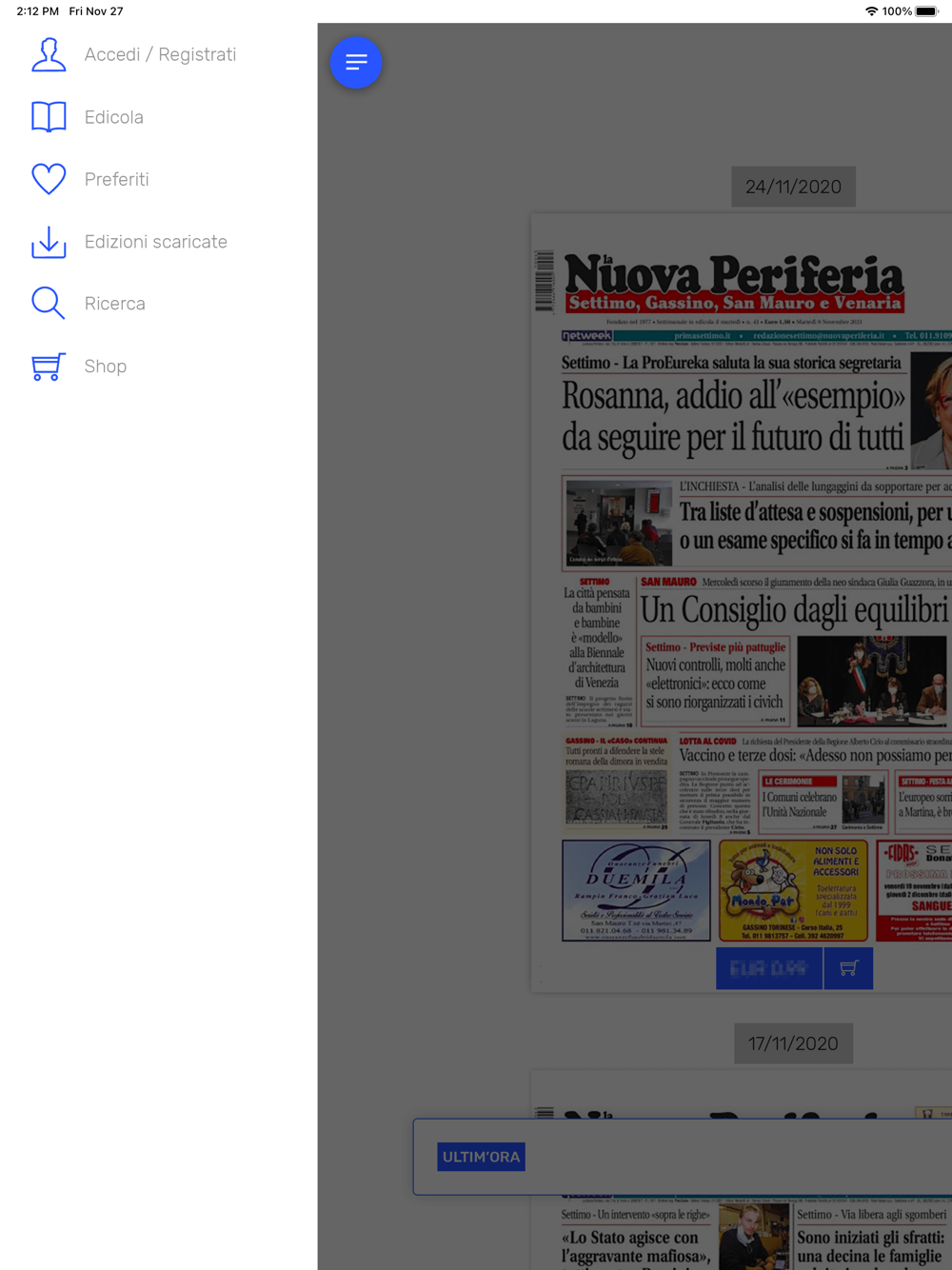This screenshot has height=1270, width=952.
Task: Toggle the blue hamburger menu button
Action: click(x=356, y=63)
